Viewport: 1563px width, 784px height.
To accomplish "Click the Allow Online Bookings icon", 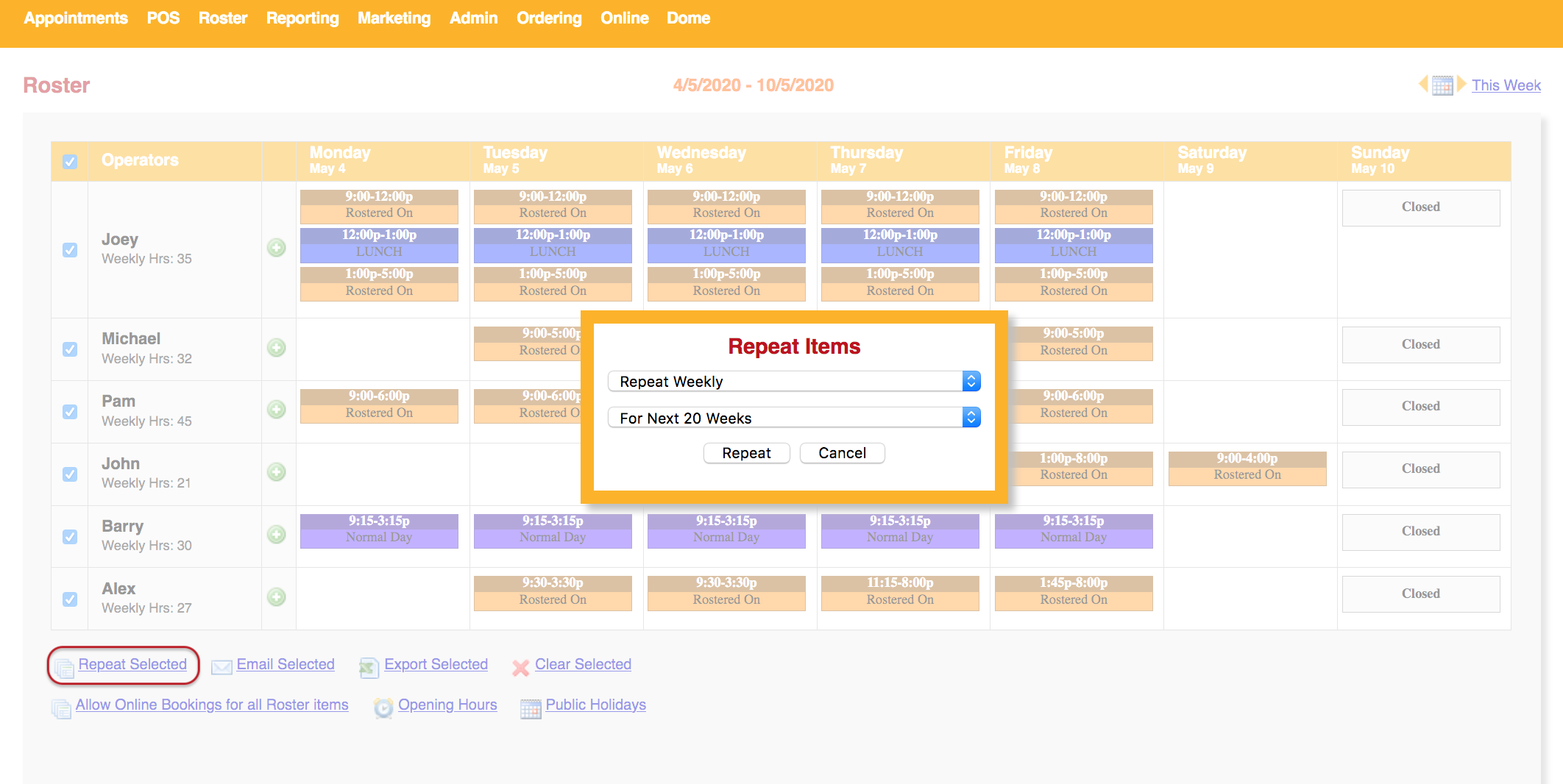I will point(62,707).
